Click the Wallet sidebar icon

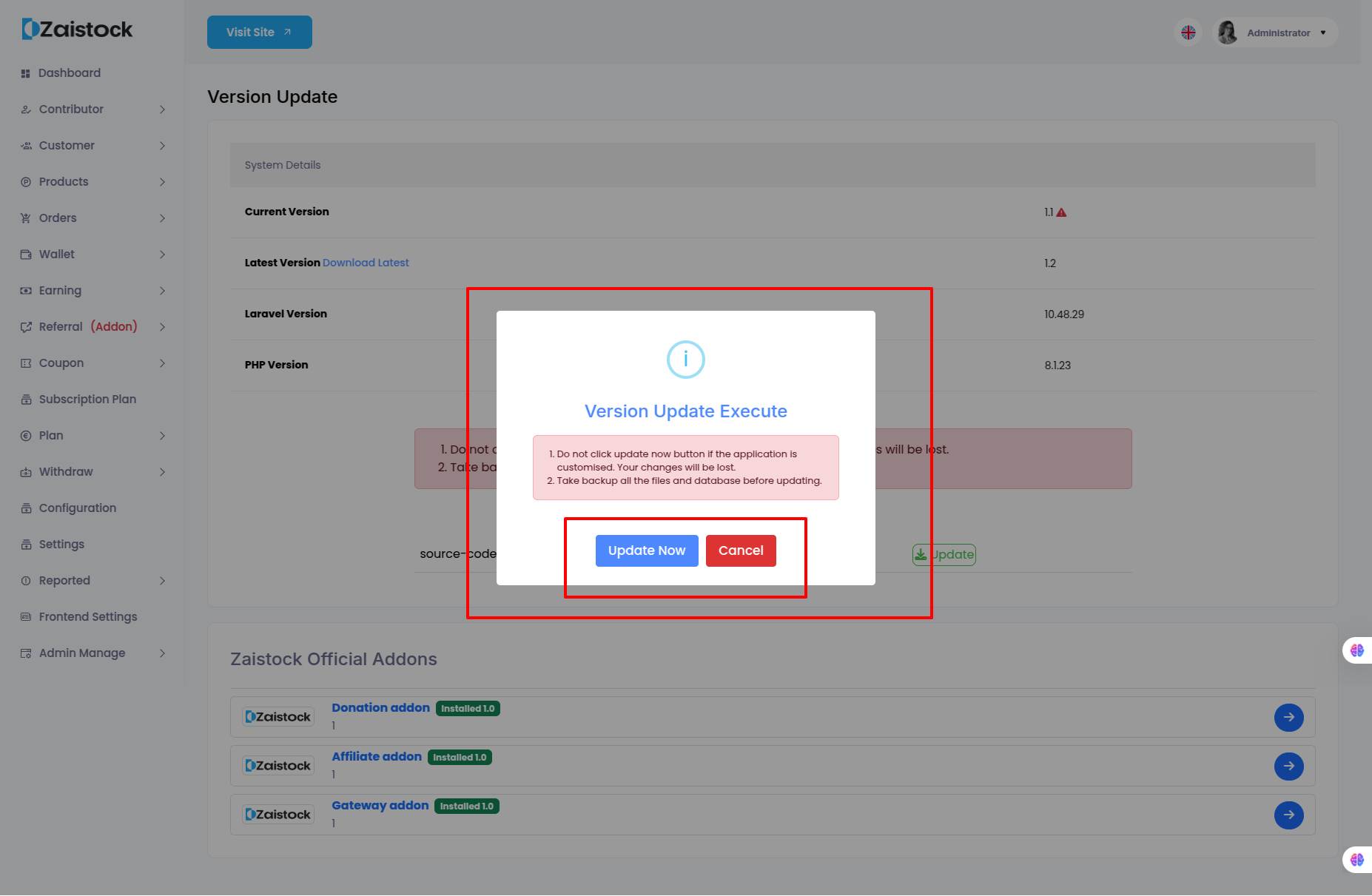tap(25, 255)
